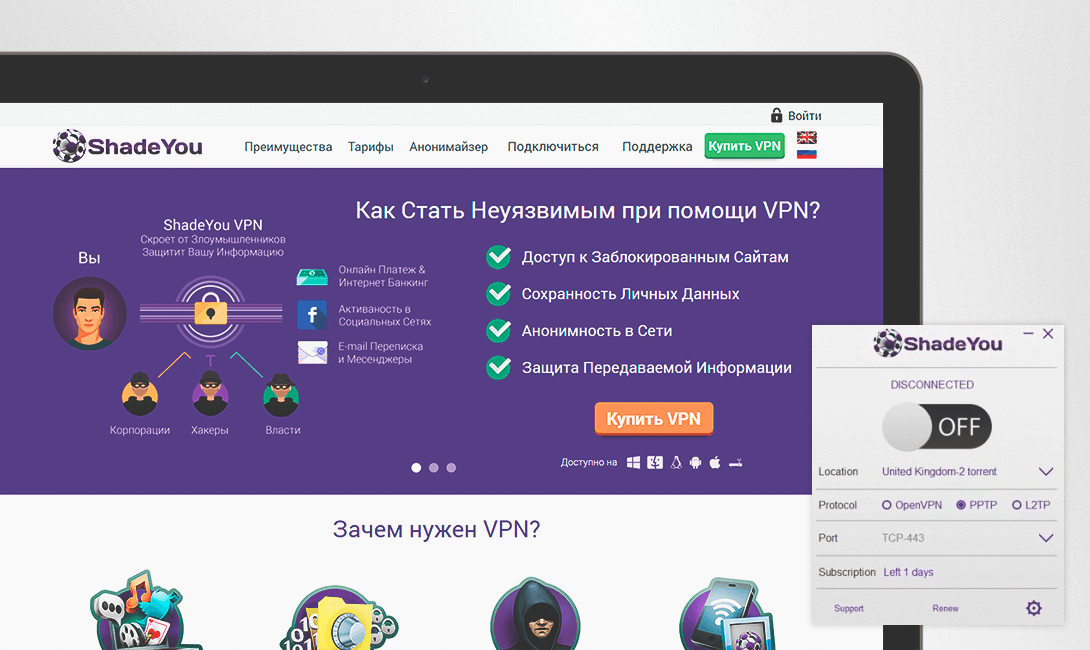Click the lock icon beside Войти

pyautogui.click(x=776, y=115)
